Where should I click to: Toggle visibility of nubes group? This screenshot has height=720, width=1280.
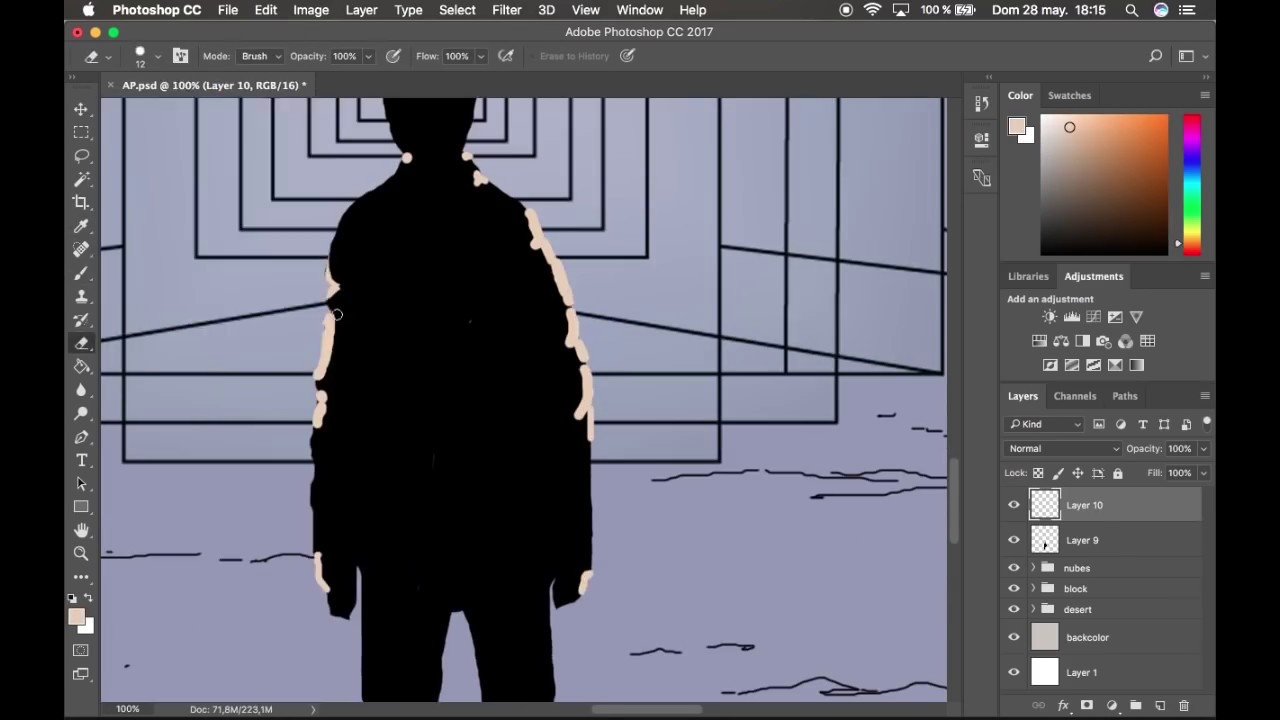point(1014,568)
